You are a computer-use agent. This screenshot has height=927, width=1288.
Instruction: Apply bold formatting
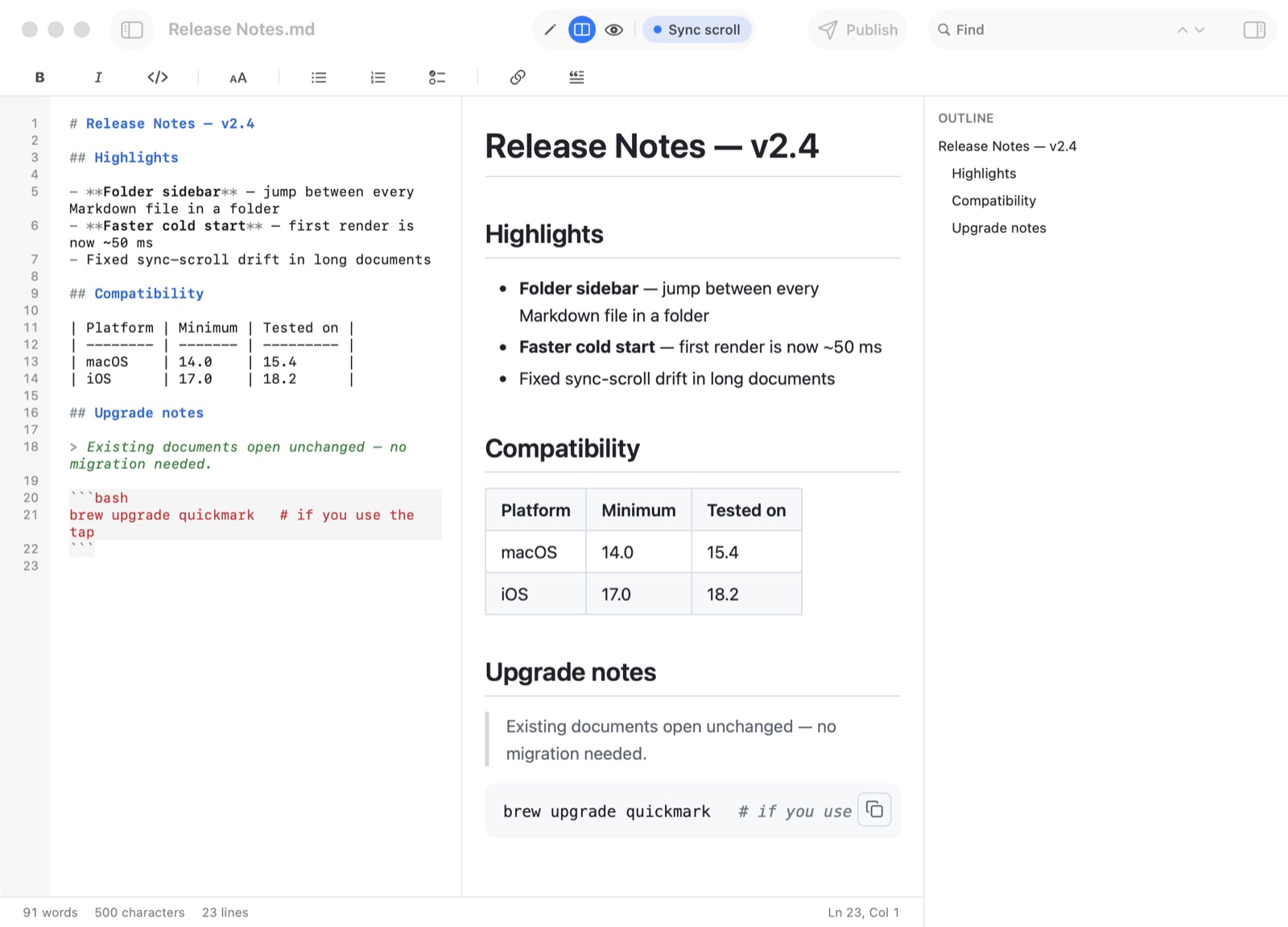pos(39,77)
